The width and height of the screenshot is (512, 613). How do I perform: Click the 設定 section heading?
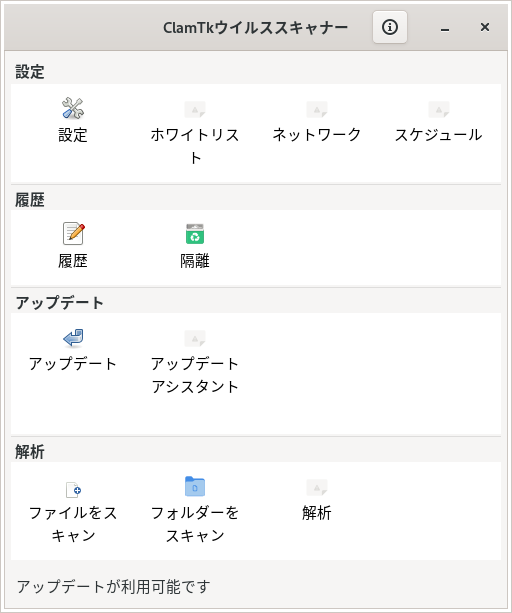click(x=30, y=72)
